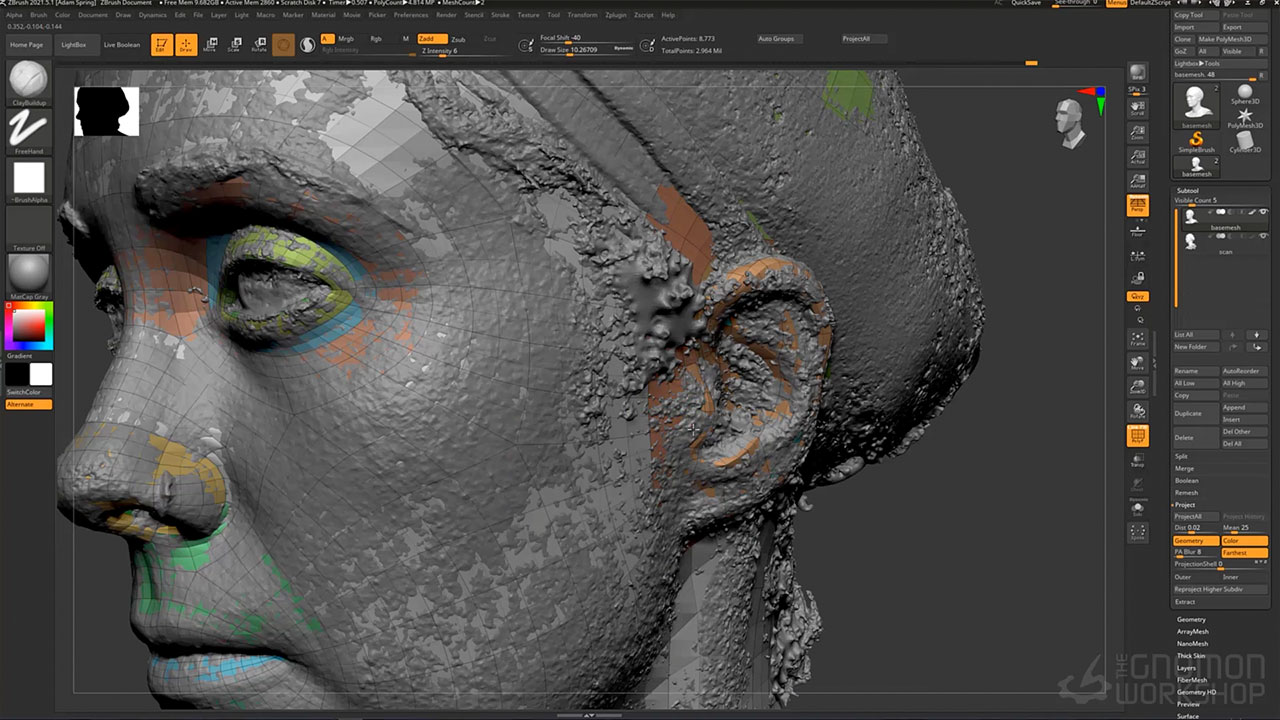Click the ProjectAll button in Subtool
Screen dimensions: 1280x720
point(1195,517)
